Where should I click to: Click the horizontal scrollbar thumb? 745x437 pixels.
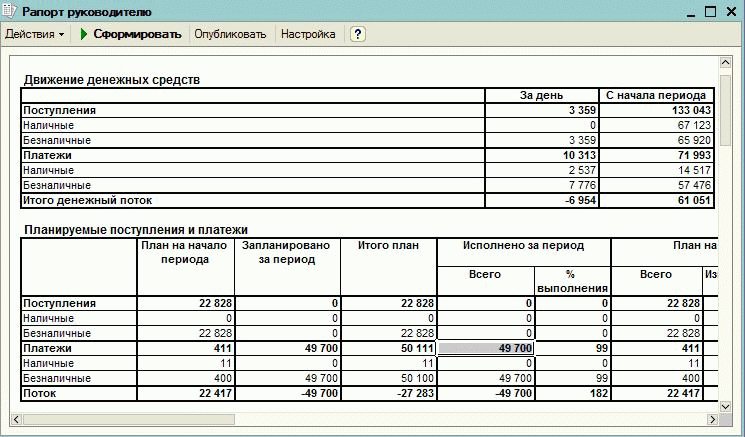129,419
